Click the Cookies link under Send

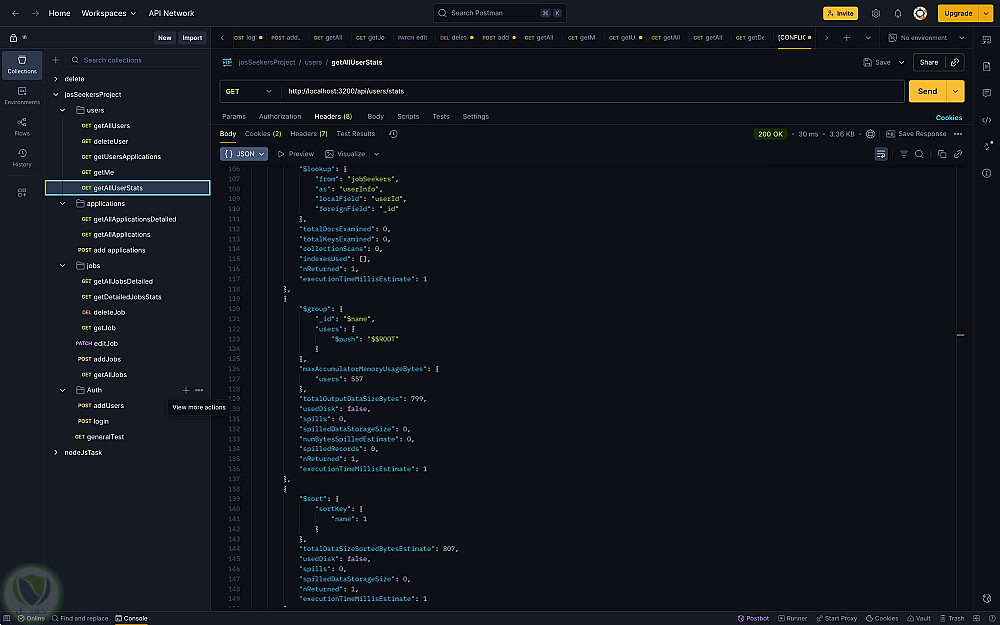tap(949, 117)
